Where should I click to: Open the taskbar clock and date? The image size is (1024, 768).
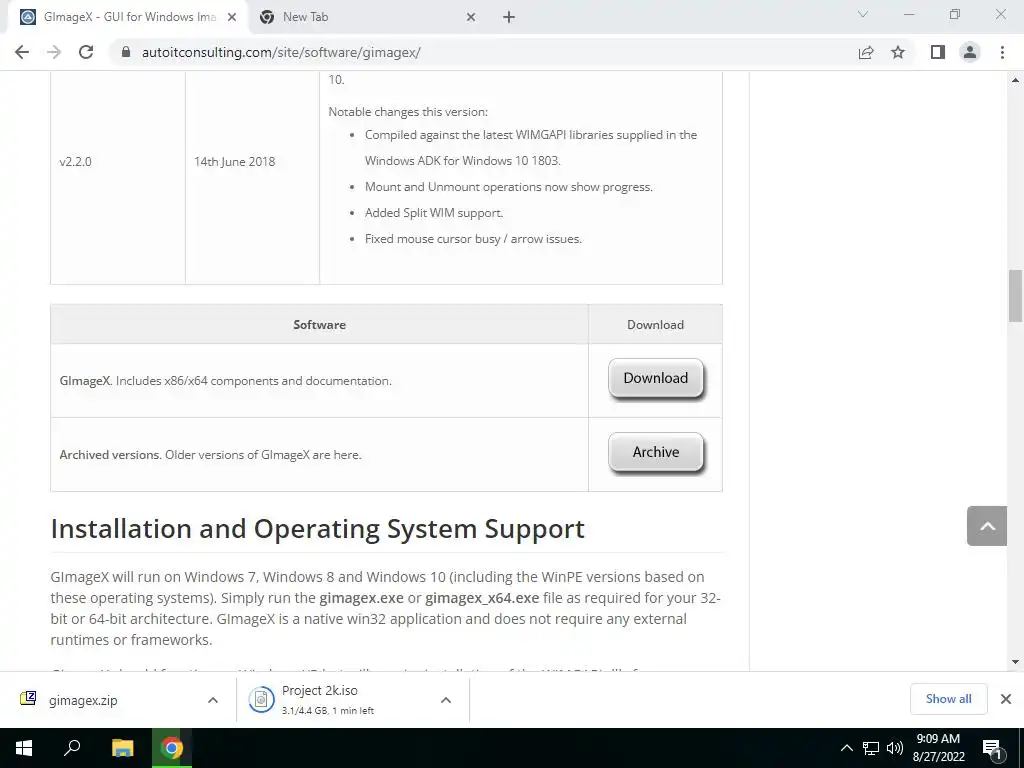(938, 748)
